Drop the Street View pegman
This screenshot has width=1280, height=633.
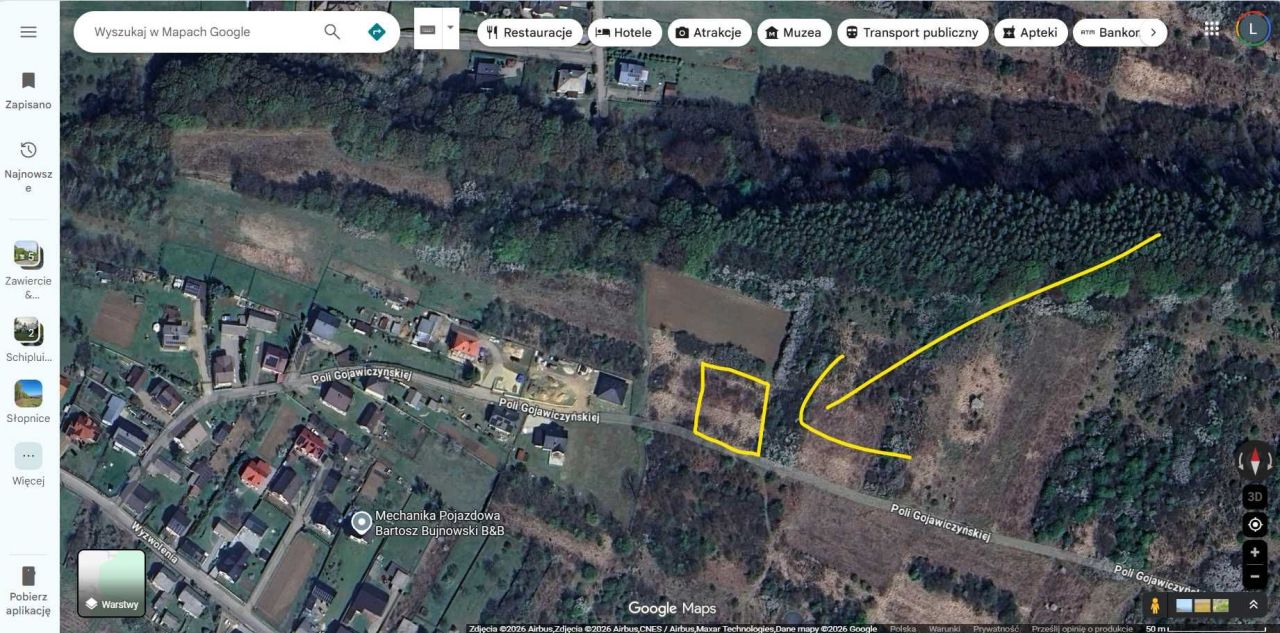pyautogui.click(x=1155, y=605)
